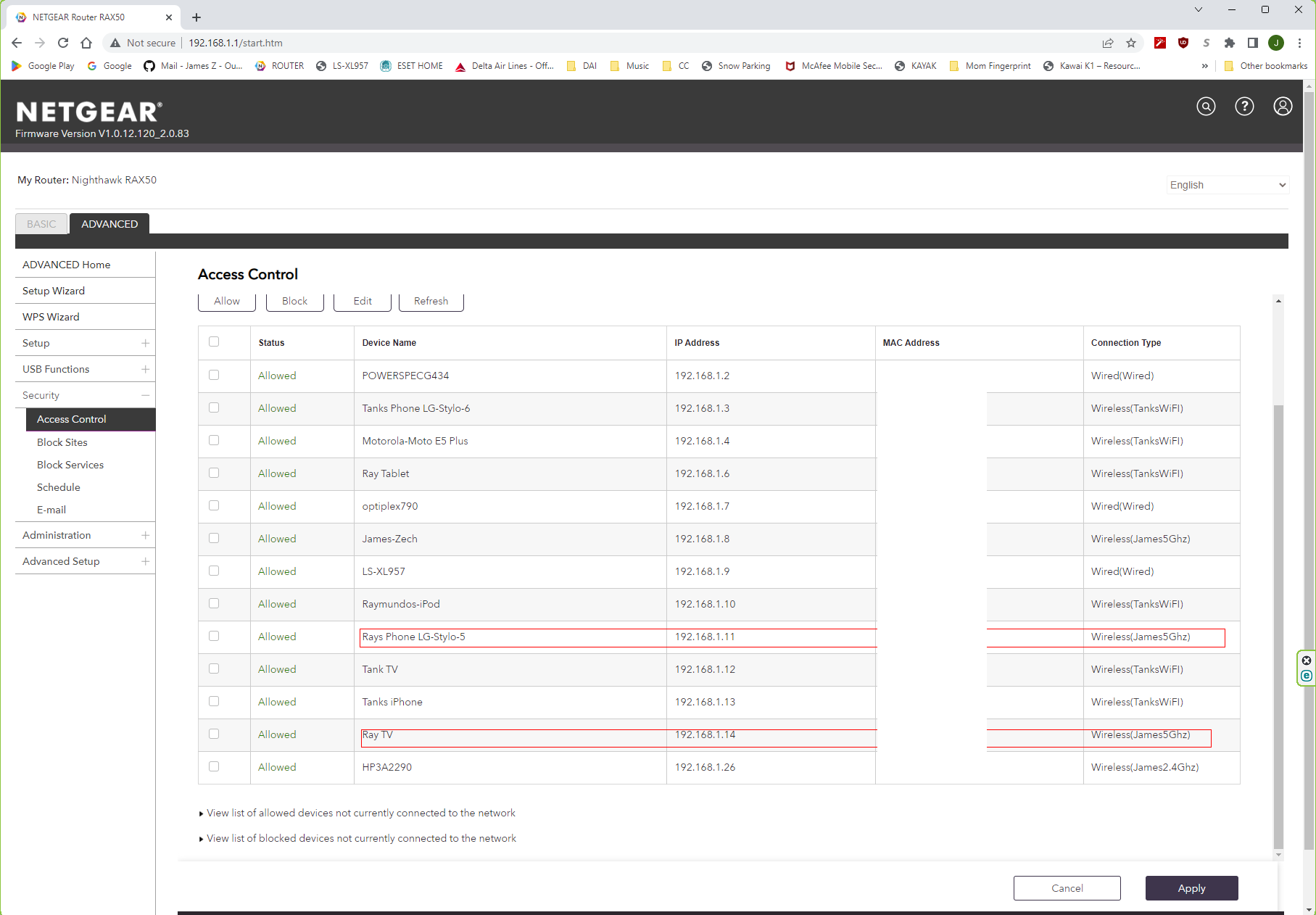The width and height of the screenshot is (1316, 915).
Task: Check the box for Ray Tablet device
Action: 214,473
